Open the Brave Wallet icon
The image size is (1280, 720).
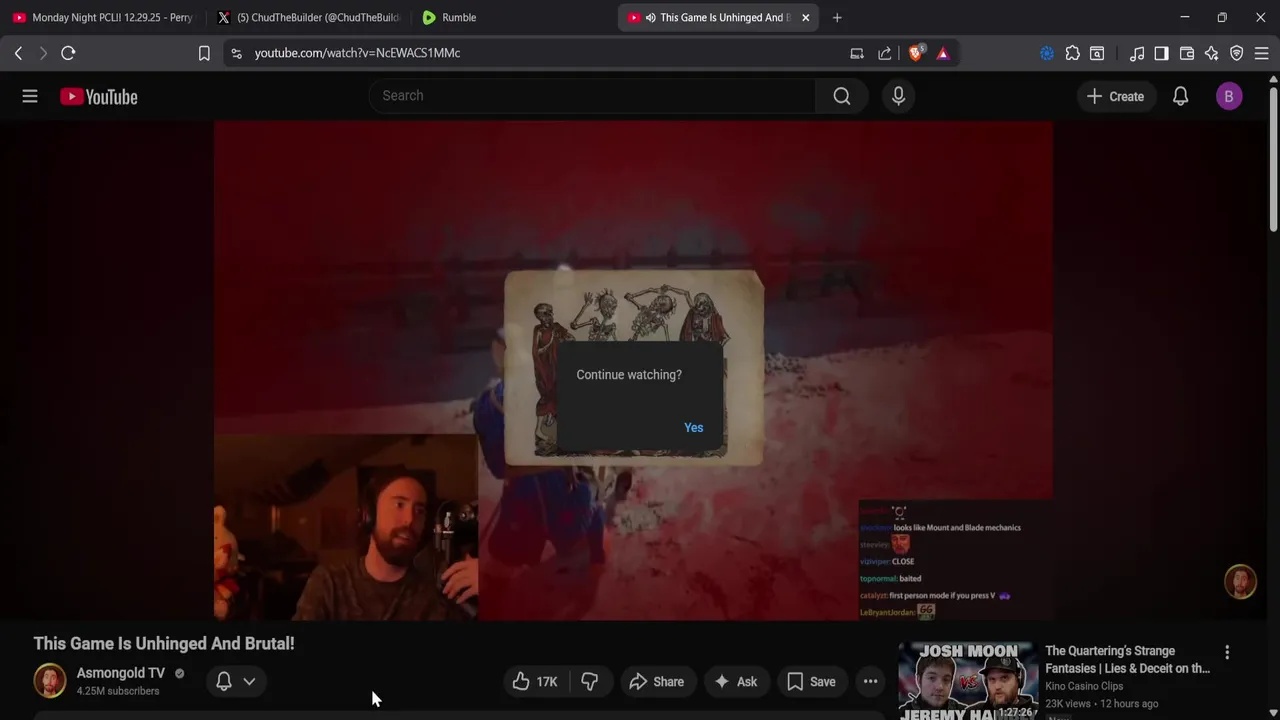1187,53
